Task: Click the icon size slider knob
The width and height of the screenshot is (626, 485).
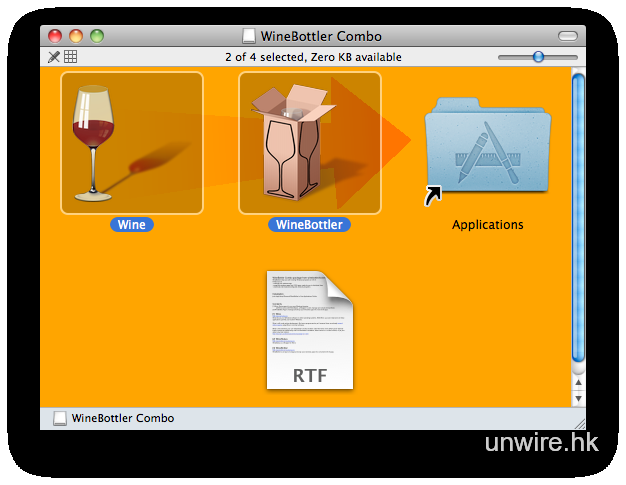Action: tap(538, 57)
